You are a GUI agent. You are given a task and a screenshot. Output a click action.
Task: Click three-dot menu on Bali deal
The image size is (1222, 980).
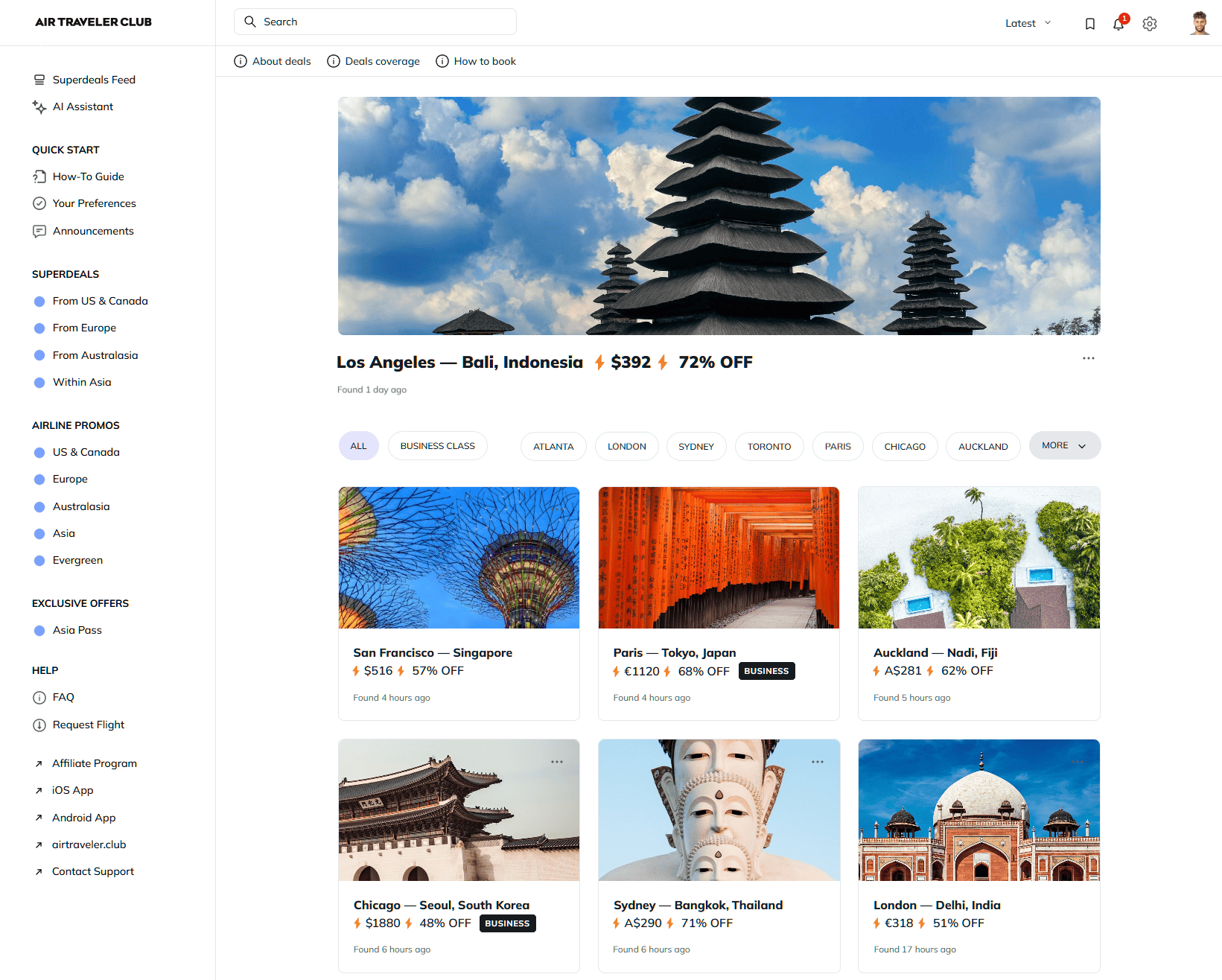pyautogui.click(x=1088, y=358)
